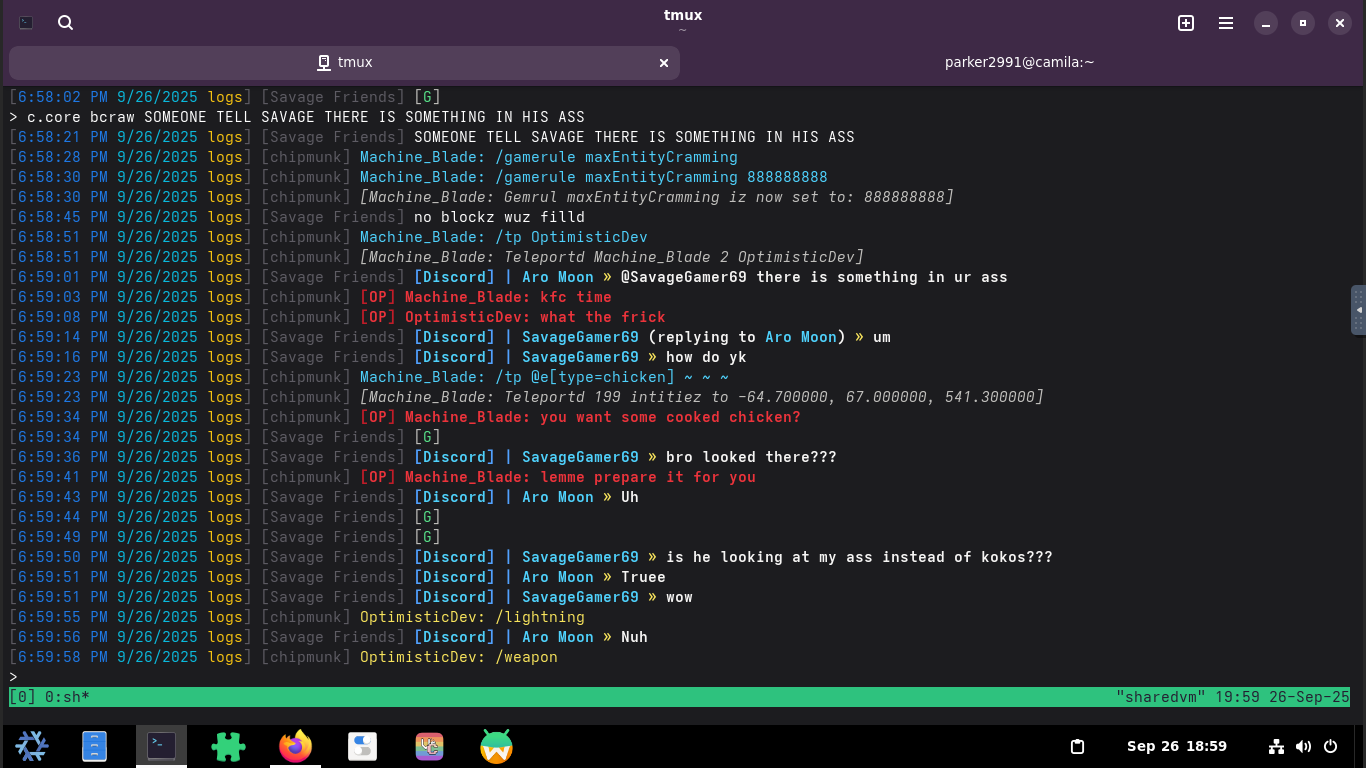This screenshot has width=1366, height=768.
Task: Open the green android-like taskbar app
Action: tap(496, 746)
